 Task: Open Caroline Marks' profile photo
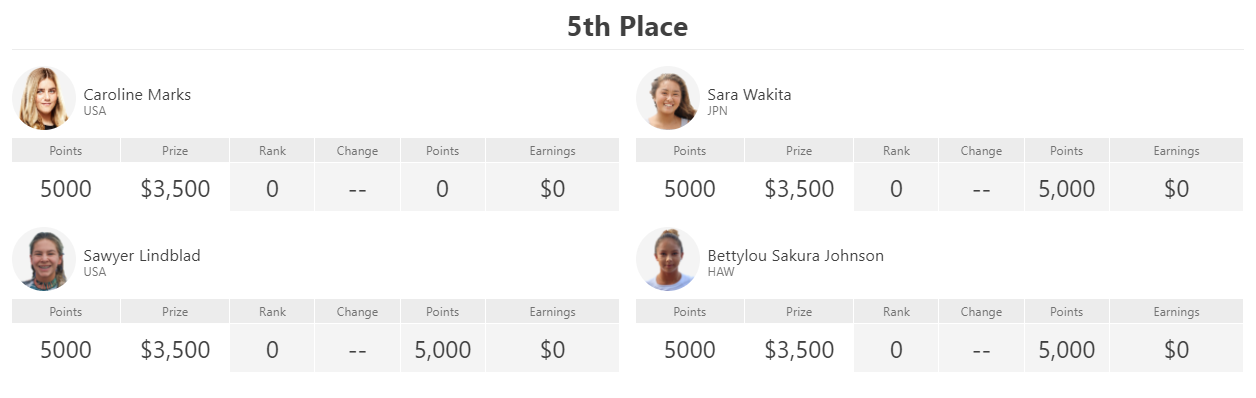pyautogui.click(x=44, y=98)
